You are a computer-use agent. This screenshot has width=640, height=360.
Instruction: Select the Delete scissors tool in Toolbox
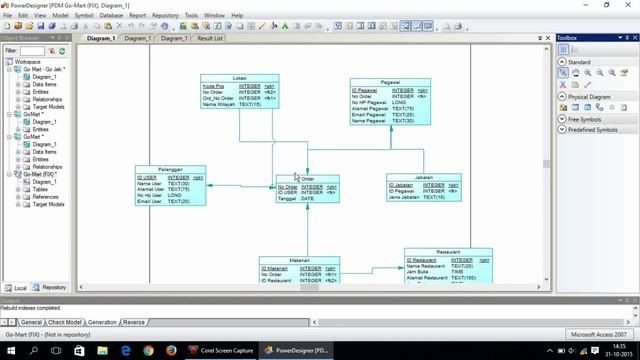pos(563,85)
